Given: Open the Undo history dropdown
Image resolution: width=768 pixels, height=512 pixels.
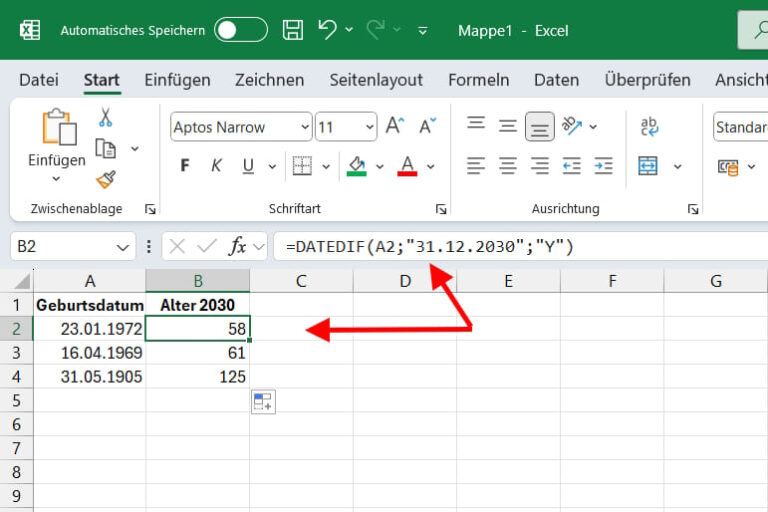Looking at the screenshot, I should [x=349, y=30].
